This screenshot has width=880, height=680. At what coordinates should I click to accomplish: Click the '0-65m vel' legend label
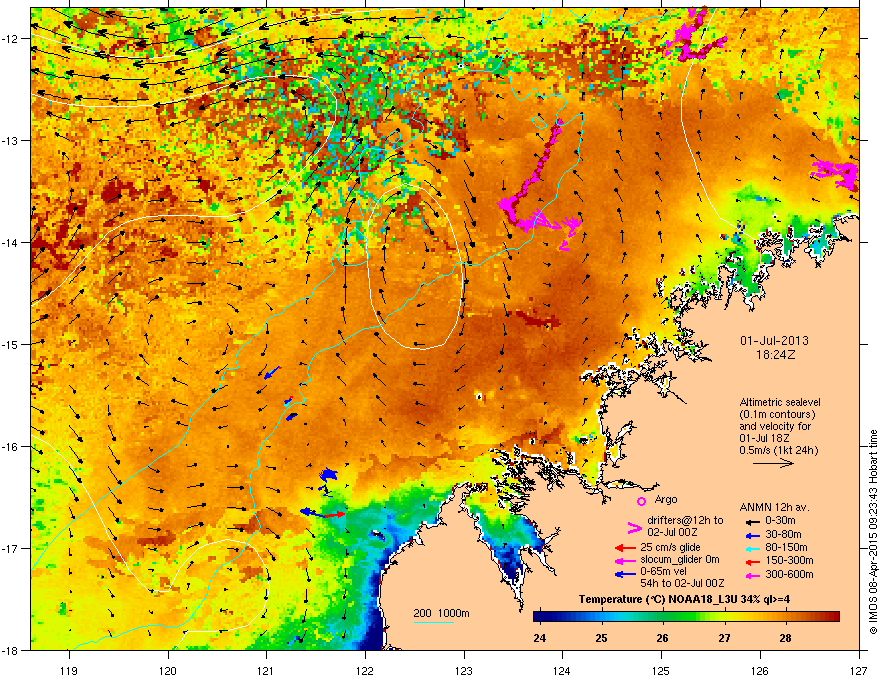tap(663, 571)
